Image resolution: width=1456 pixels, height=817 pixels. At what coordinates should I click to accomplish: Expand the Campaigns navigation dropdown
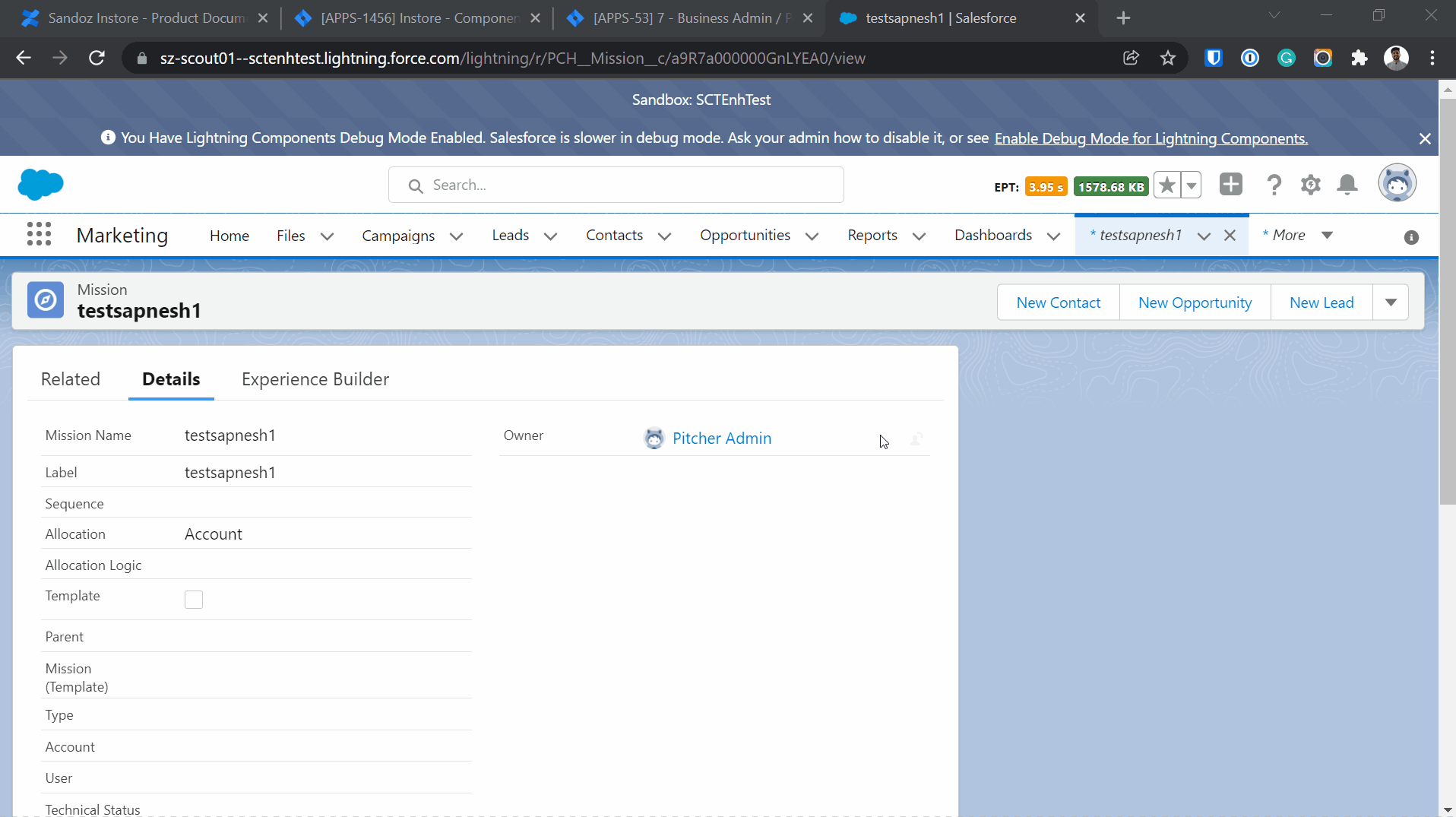456,236
